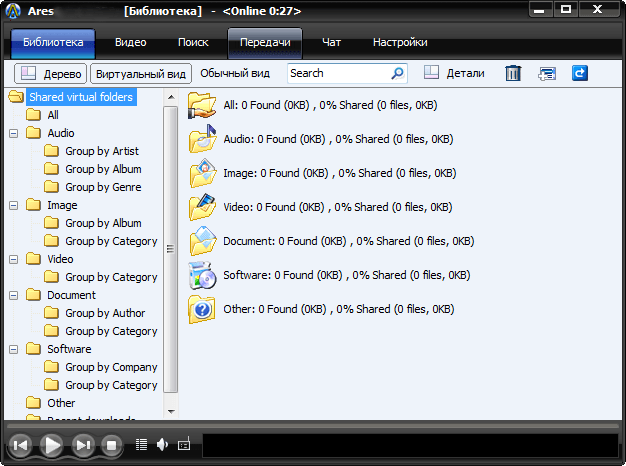The height and width of the screenshot is (466, 626).
Task: Click 'Software: 0 Found (0KB)' entry text
Action: click(347, 275)
